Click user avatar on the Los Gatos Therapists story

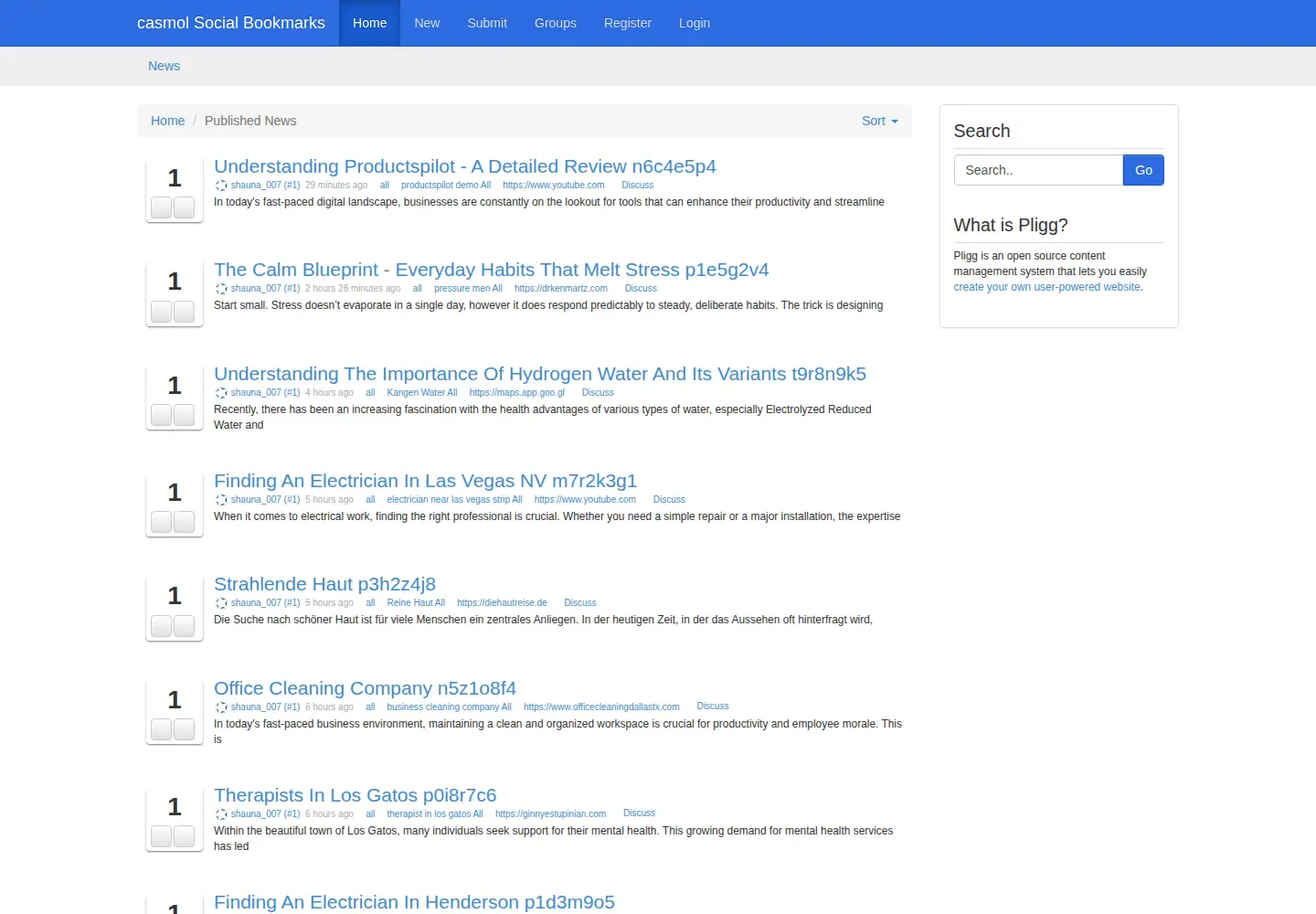point(221,814)
